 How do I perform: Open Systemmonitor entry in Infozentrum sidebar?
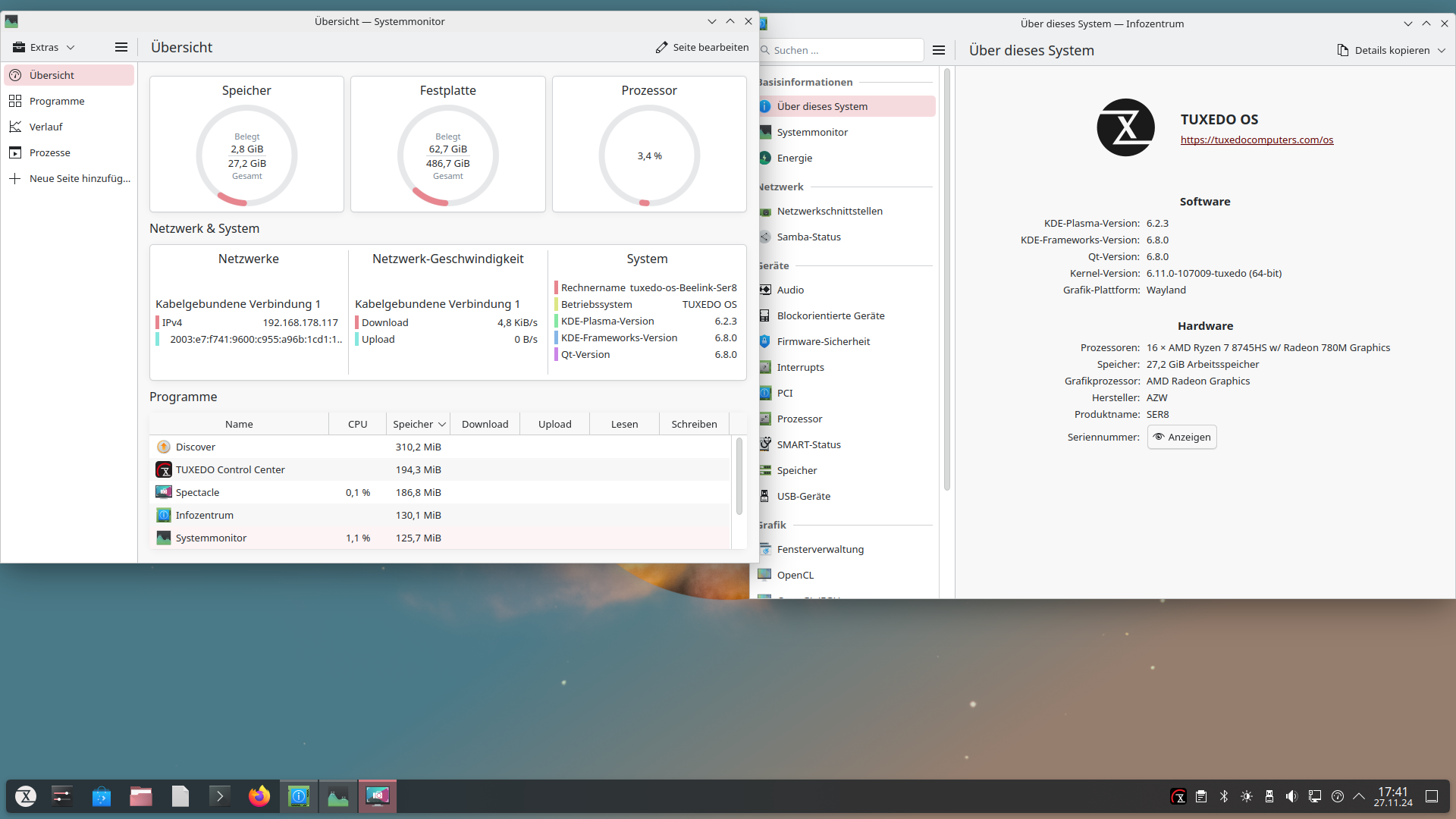click(x=846, y=132)
